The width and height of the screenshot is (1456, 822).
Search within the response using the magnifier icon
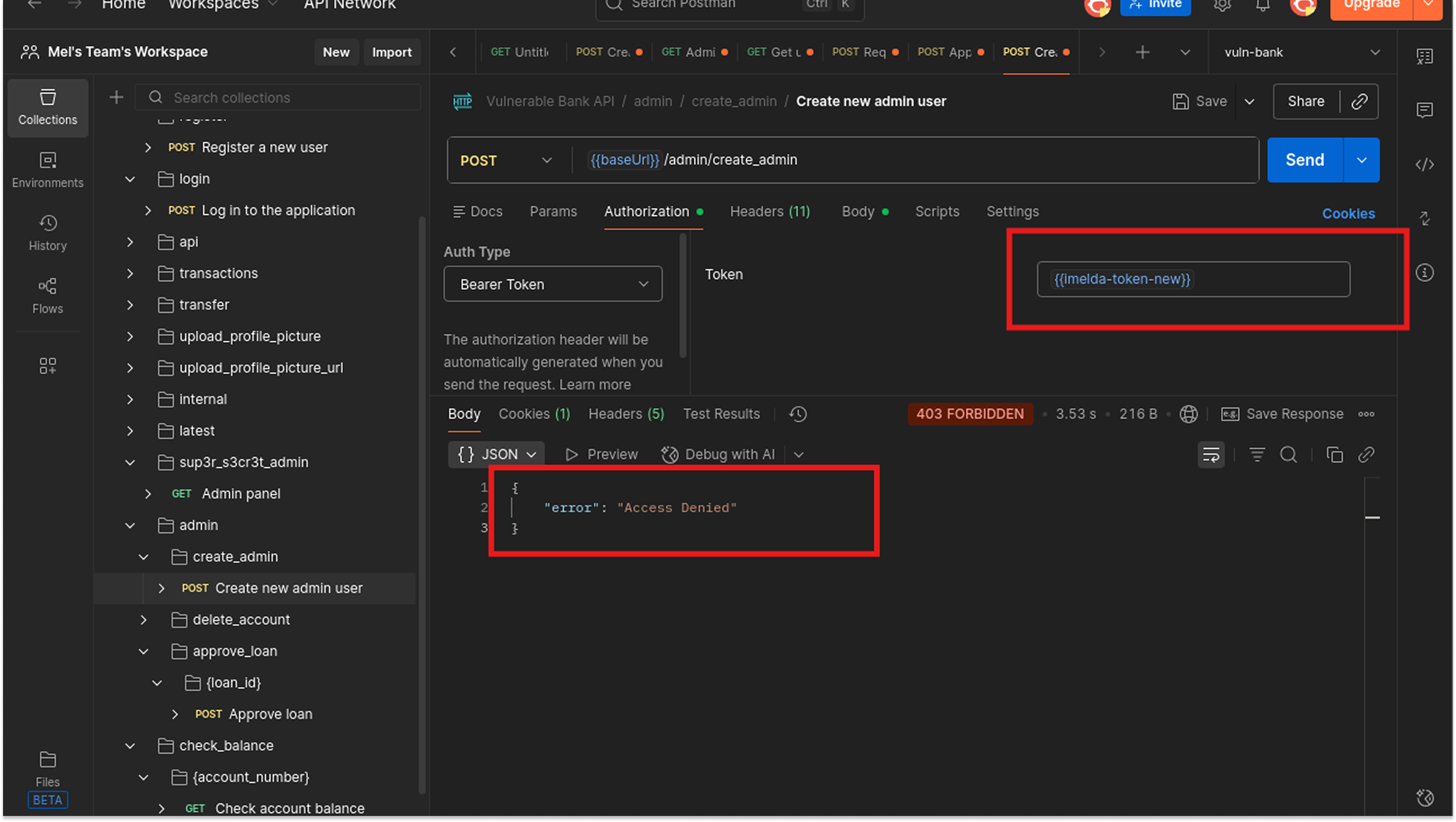point(1289,454)
